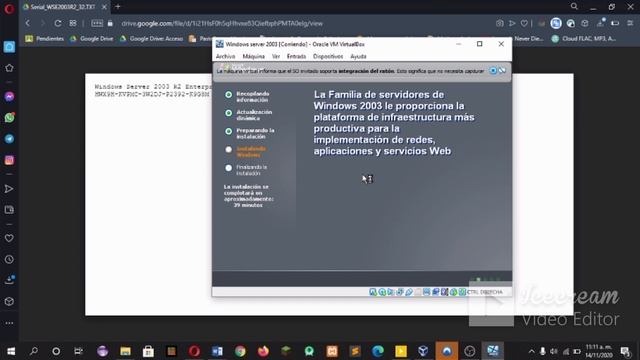
Task: Open the Google Drive bookmark
Action: coord(91,39)
